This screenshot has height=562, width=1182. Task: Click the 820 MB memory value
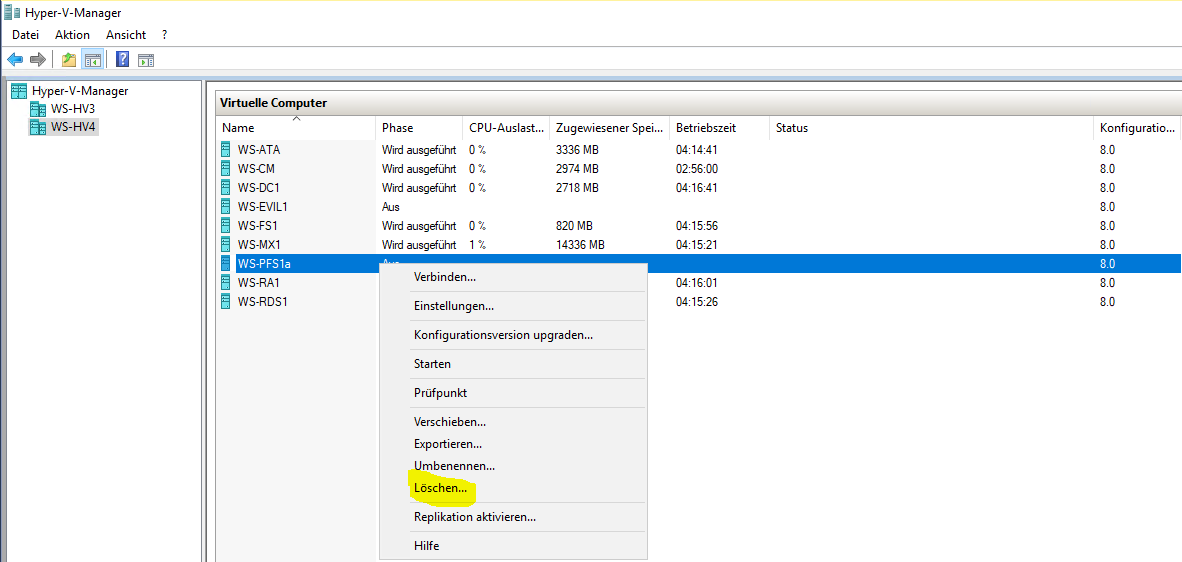574,225
